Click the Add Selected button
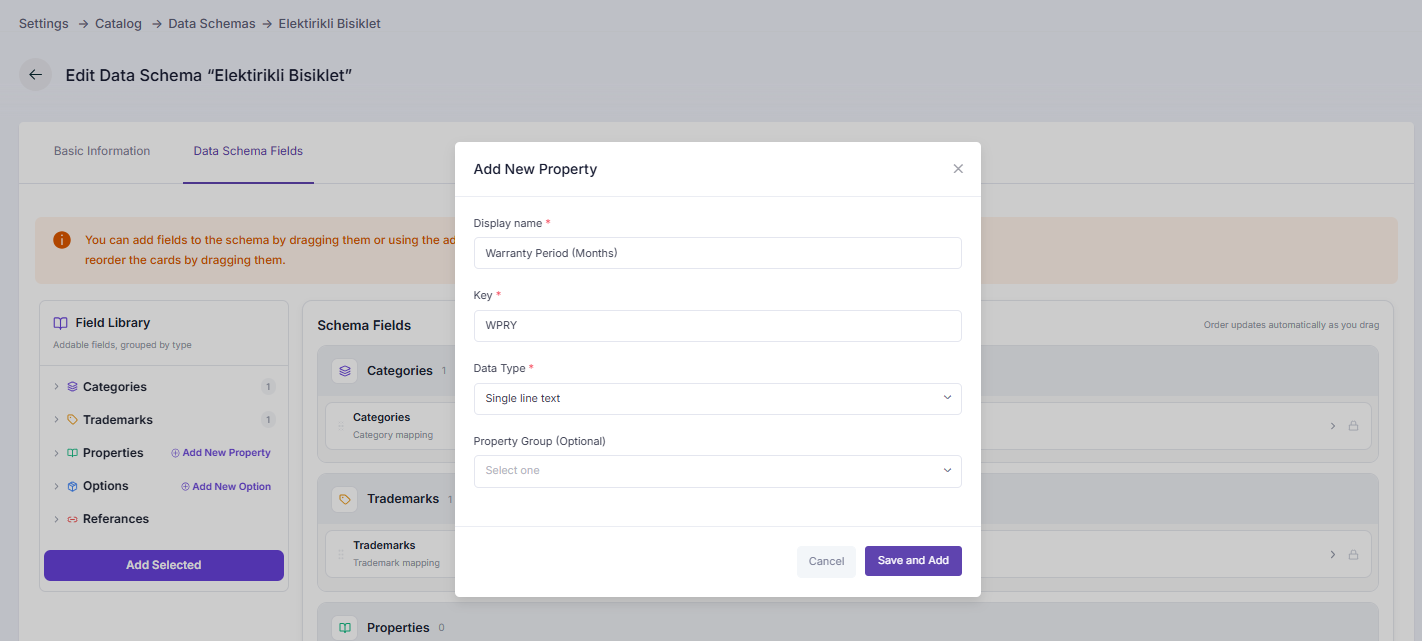 164,565
